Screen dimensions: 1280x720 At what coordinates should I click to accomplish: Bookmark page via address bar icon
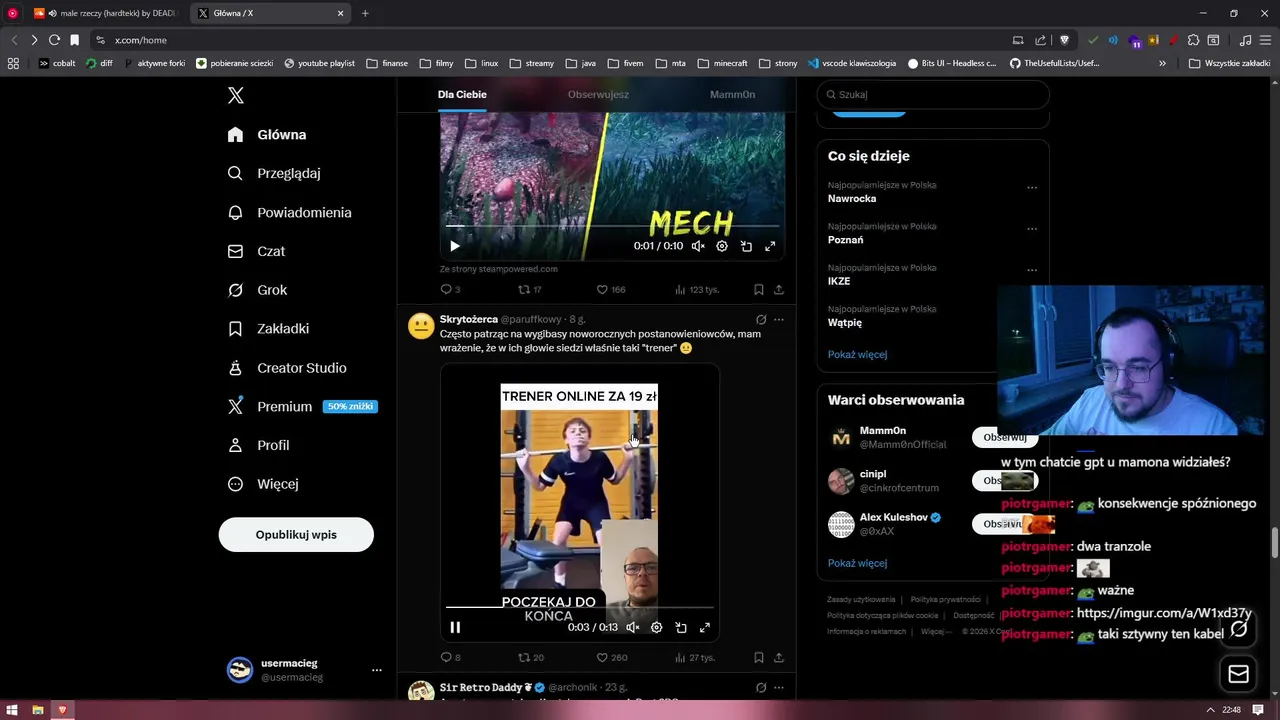pos(74,40)
